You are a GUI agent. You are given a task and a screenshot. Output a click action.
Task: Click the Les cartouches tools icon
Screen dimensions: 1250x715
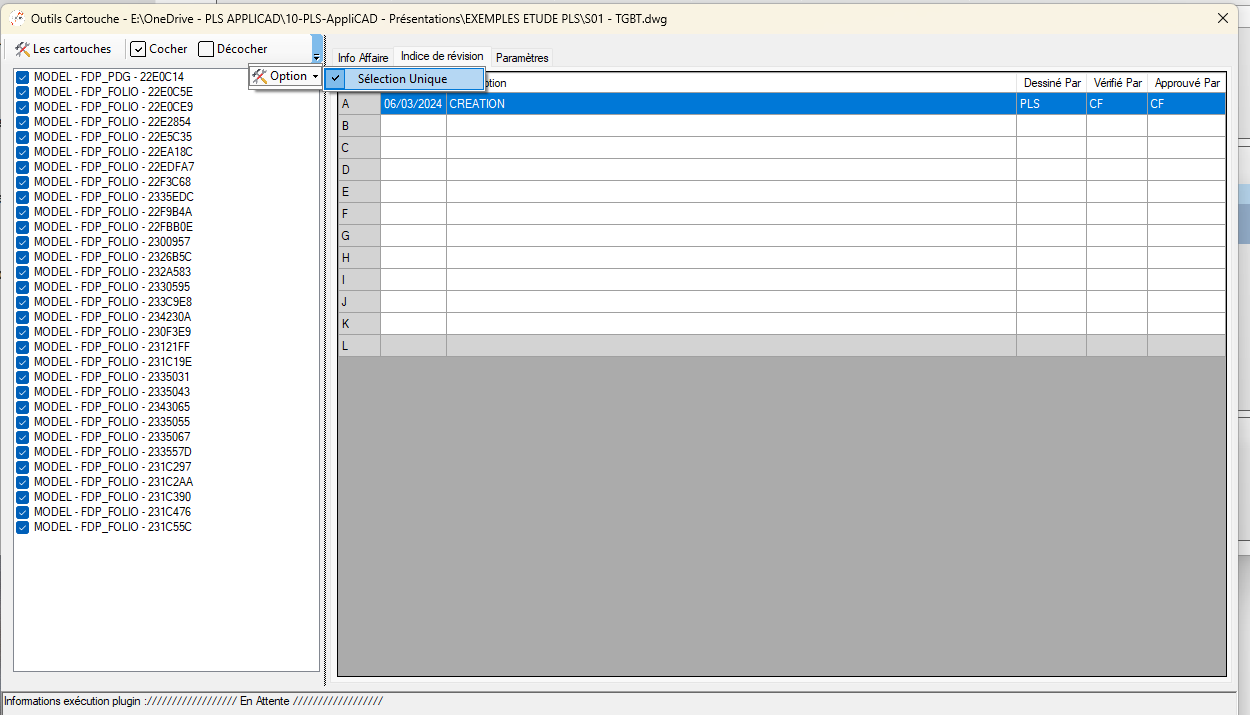coord(22,49)
